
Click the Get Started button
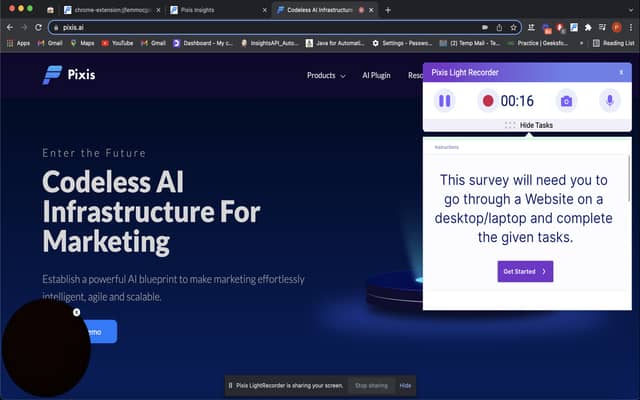tap(525, 271)
